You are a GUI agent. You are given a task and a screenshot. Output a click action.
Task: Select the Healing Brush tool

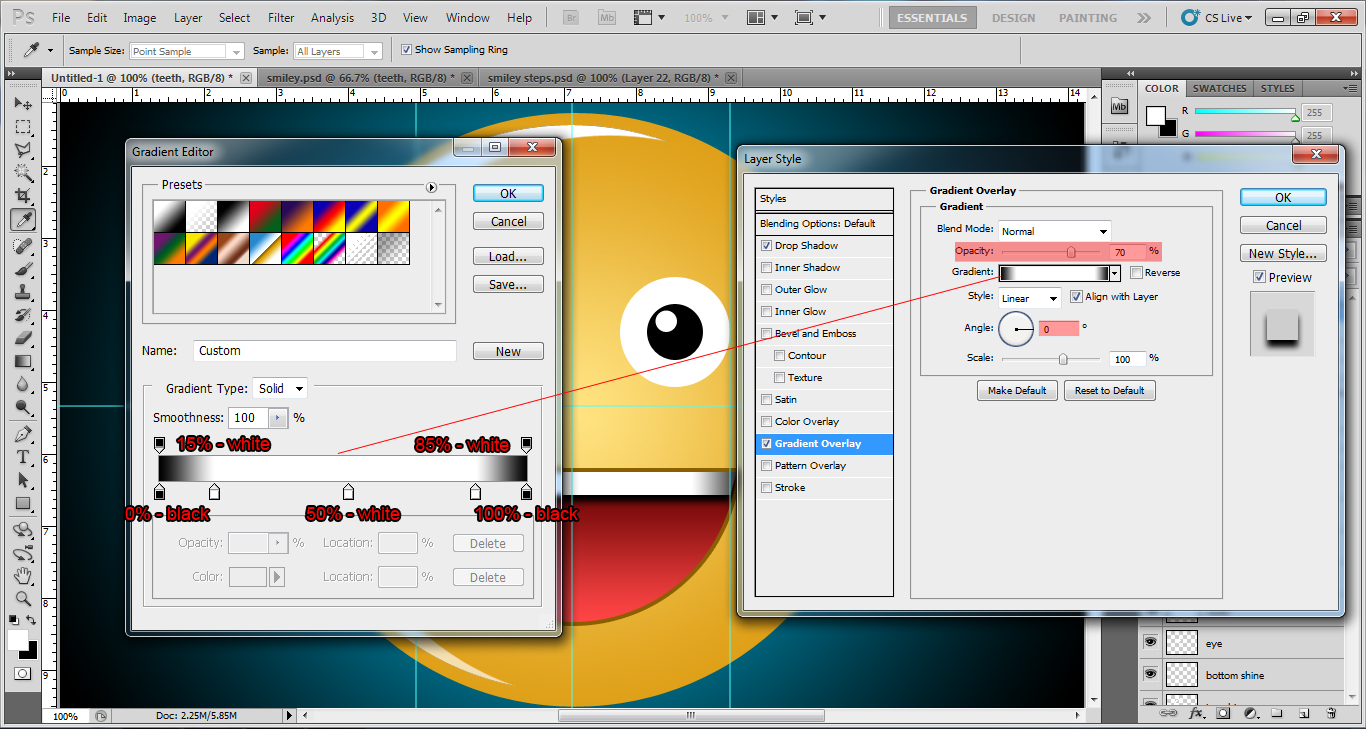pyautogui.click(x=23, y=246)
